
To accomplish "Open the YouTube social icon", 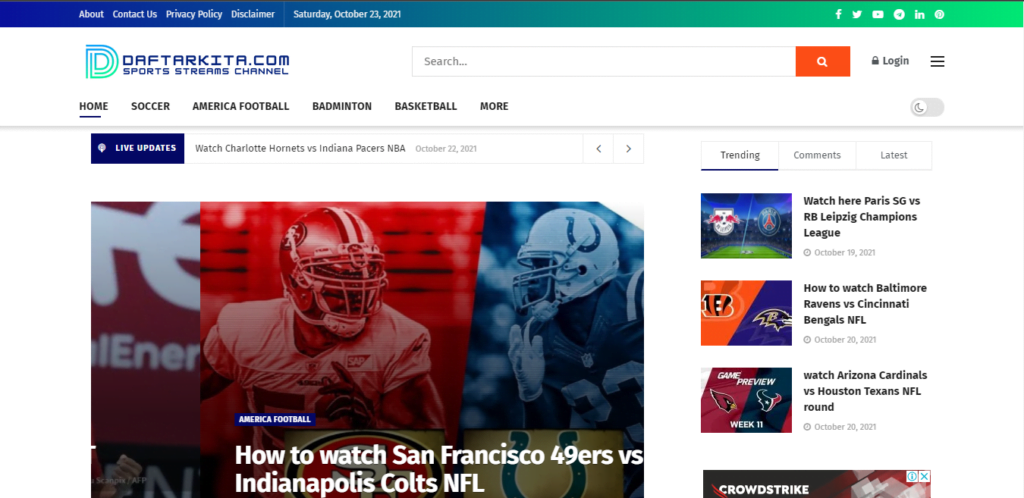I will (x=878, y=14).
